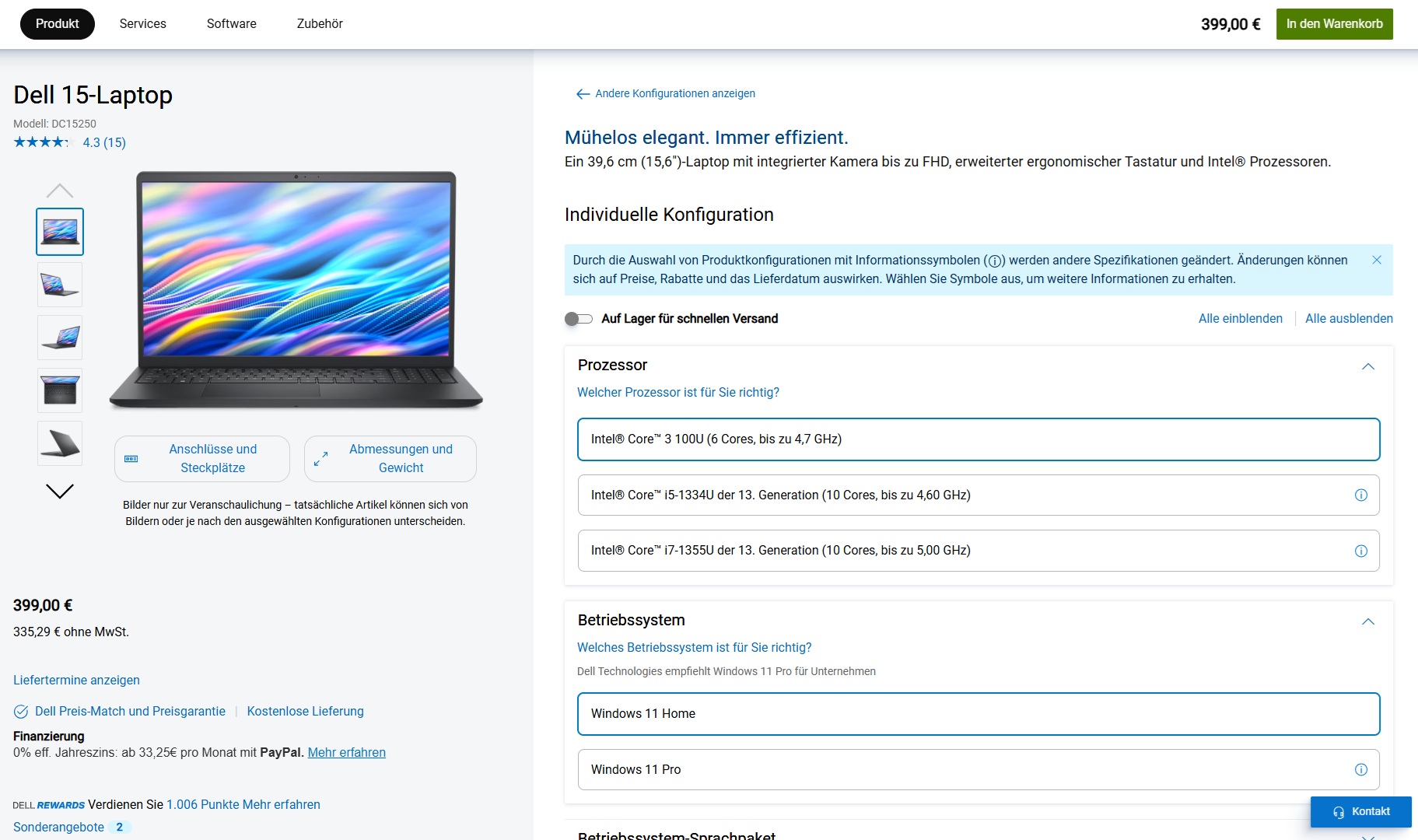Select Windows 11 Pro option
1418x840 pixels.
coord(979,770)
